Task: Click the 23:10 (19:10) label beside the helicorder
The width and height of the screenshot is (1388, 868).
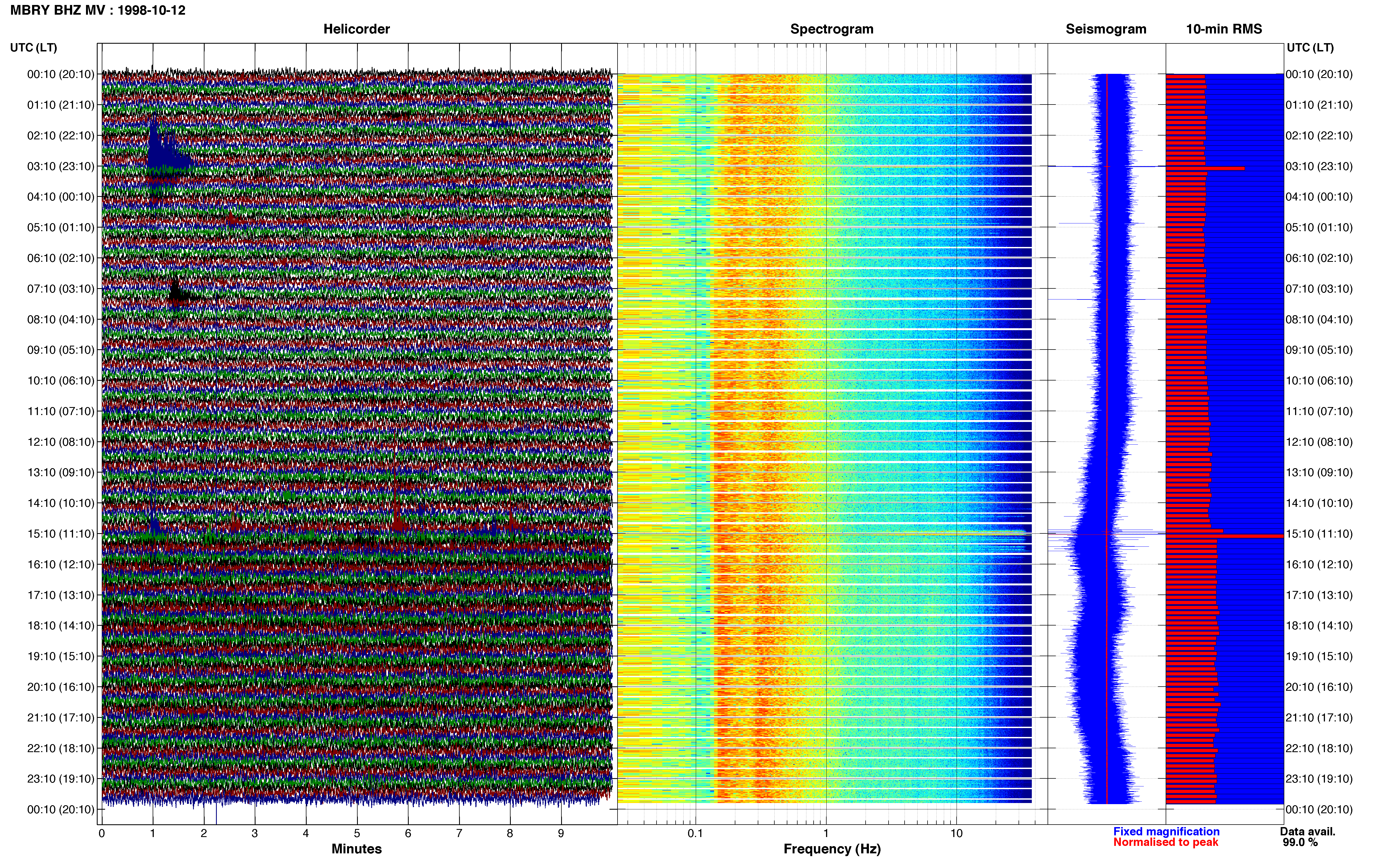Action: 61,779
